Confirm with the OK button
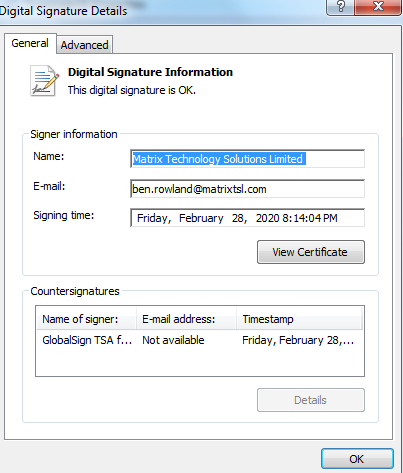 [x=357, y=459]
